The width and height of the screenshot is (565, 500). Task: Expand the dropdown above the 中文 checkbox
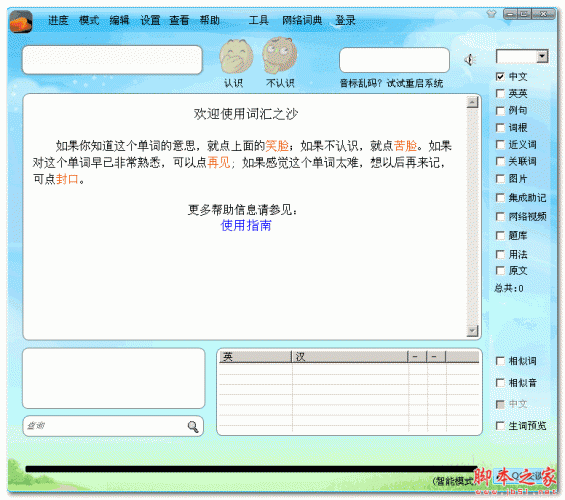pyautogui.click(x=542, y=57)
